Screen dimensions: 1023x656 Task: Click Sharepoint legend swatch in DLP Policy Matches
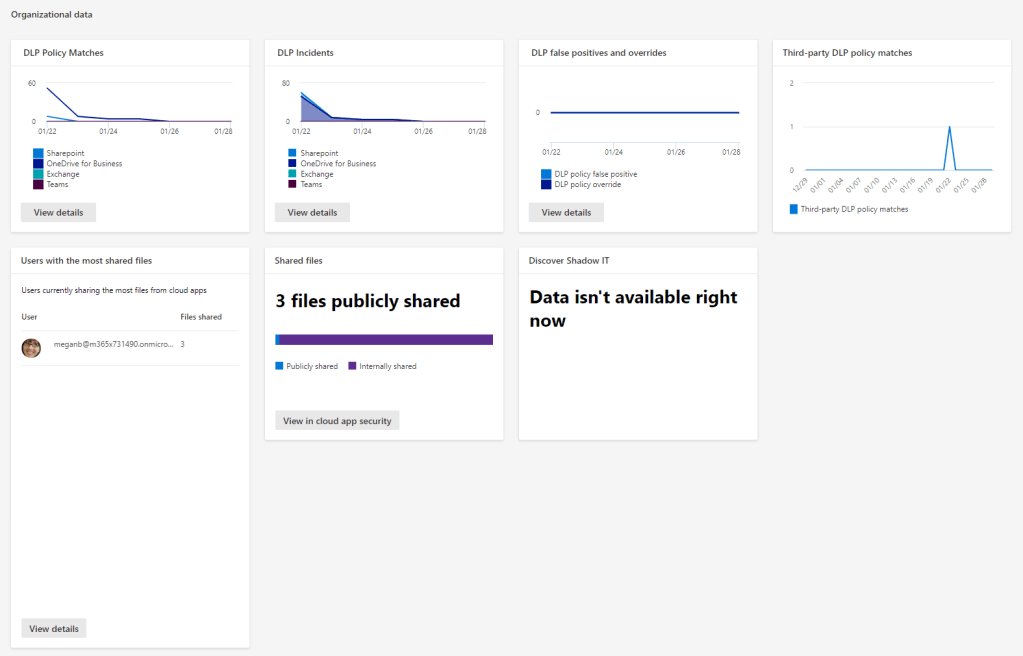[38, 153]
